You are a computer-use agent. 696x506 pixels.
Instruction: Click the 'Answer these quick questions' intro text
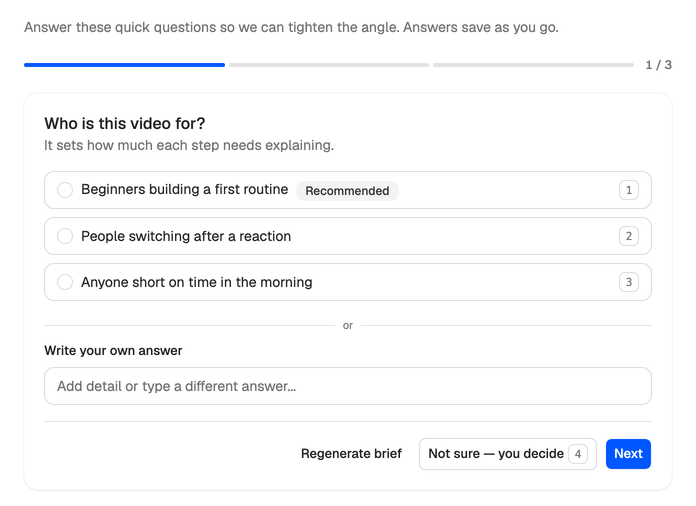[x=291, y=28]
